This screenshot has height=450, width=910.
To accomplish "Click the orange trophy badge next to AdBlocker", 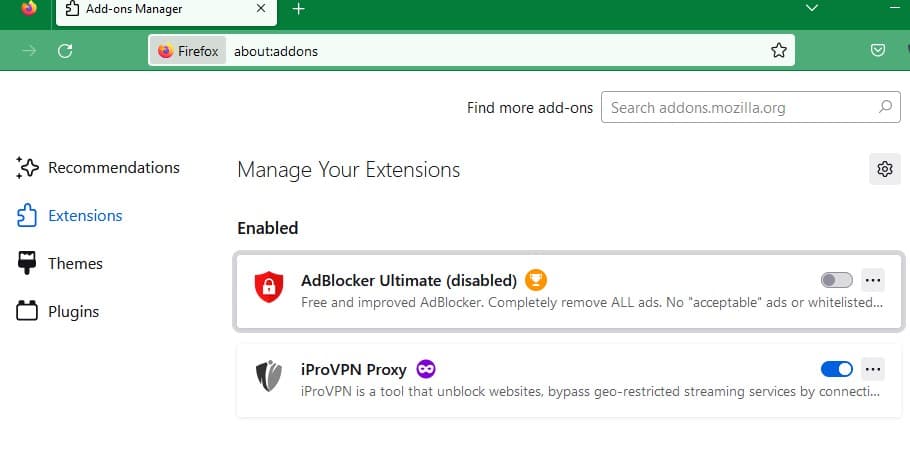I will 536,280.
